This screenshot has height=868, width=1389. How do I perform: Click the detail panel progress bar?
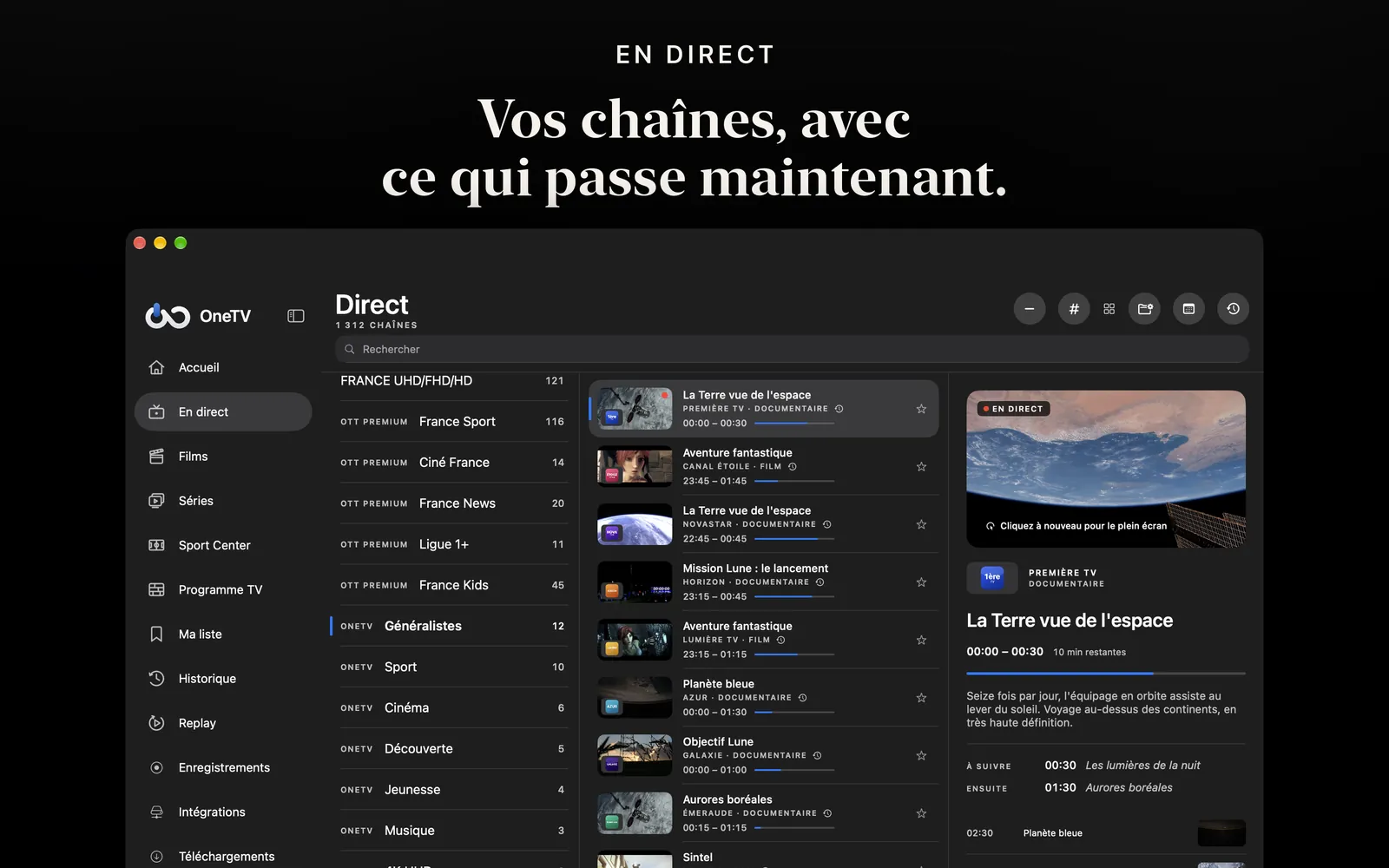(1106, 673)
